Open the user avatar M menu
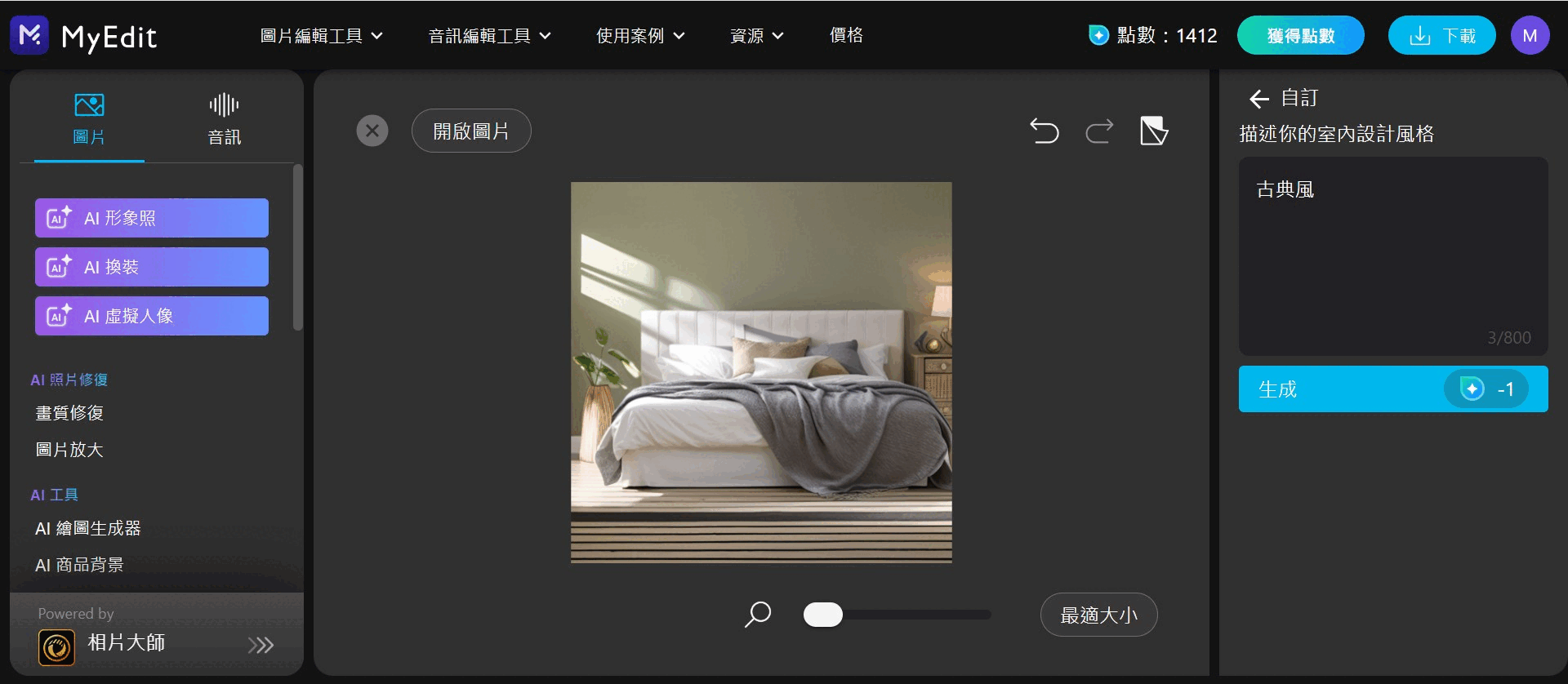The image size is (1568, 684). pyautogui.click(x=1530, y=35)
